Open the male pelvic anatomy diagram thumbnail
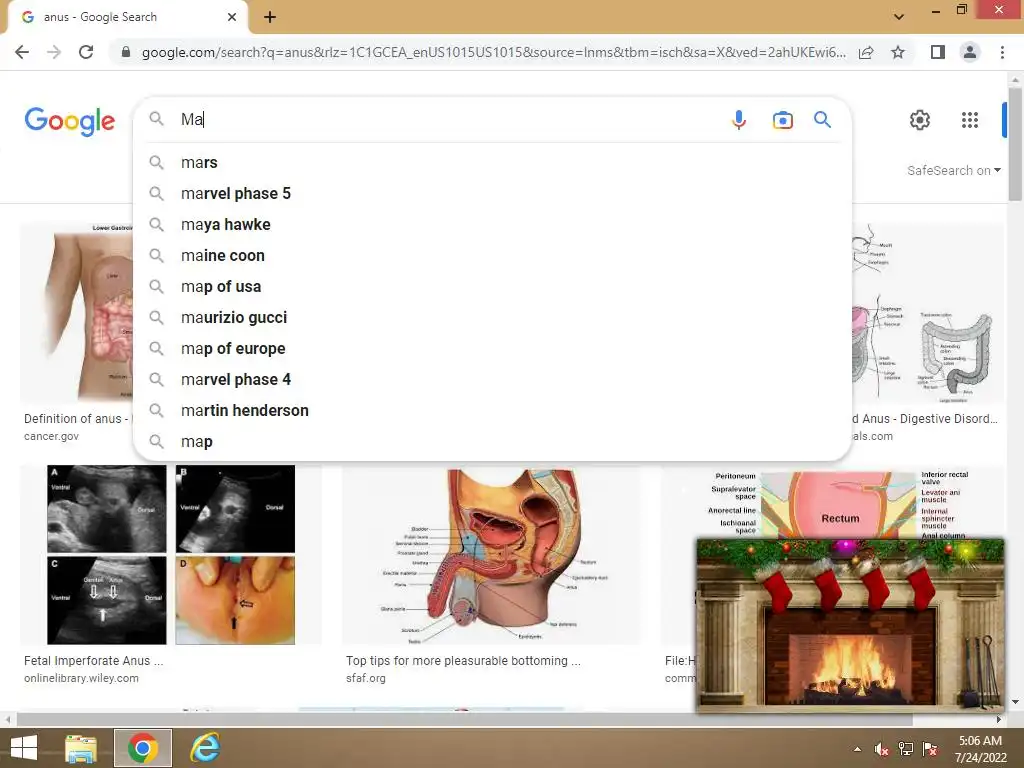The width and height of the screenshot is (1024, 768). coord(491,555)
